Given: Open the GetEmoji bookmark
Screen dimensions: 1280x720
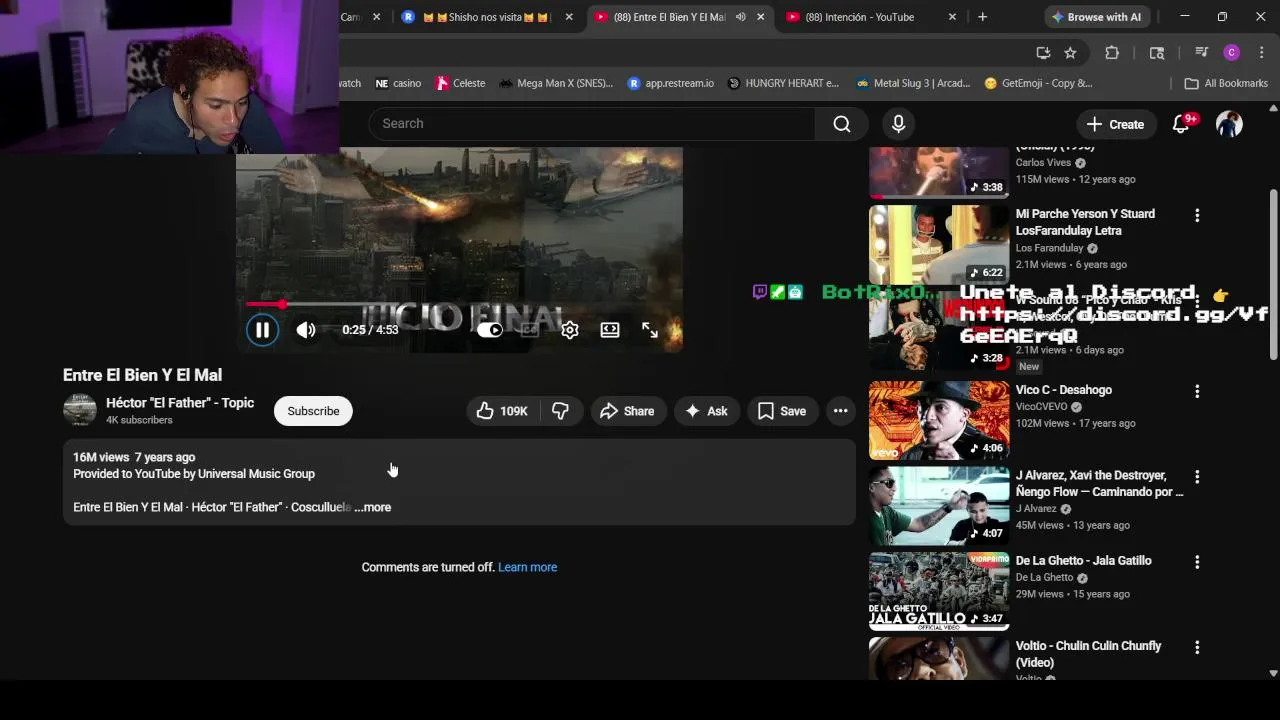Looking at the screenshot, I should (1039, 83).
